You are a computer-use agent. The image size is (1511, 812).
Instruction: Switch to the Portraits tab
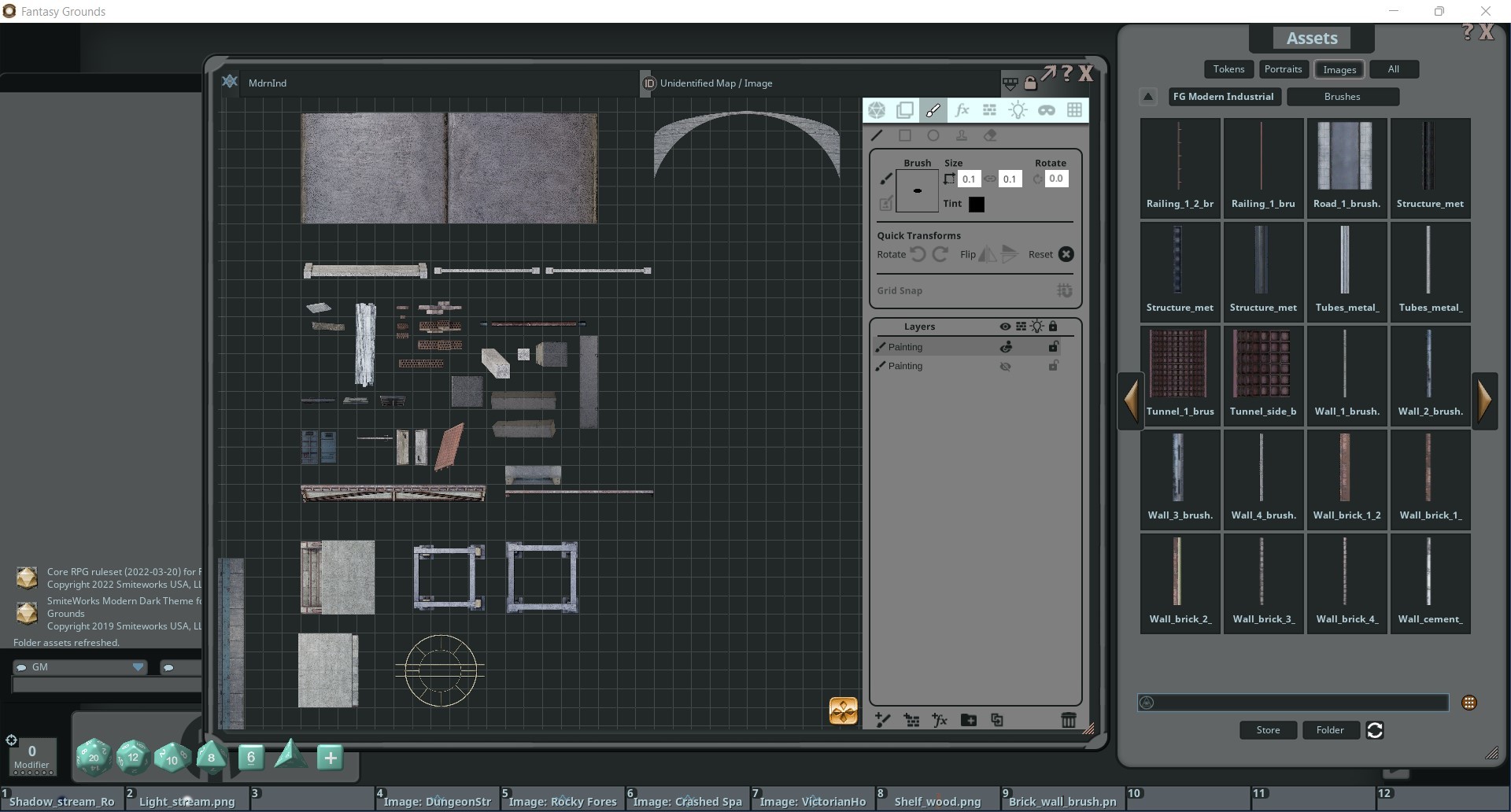coord(1283,69)
